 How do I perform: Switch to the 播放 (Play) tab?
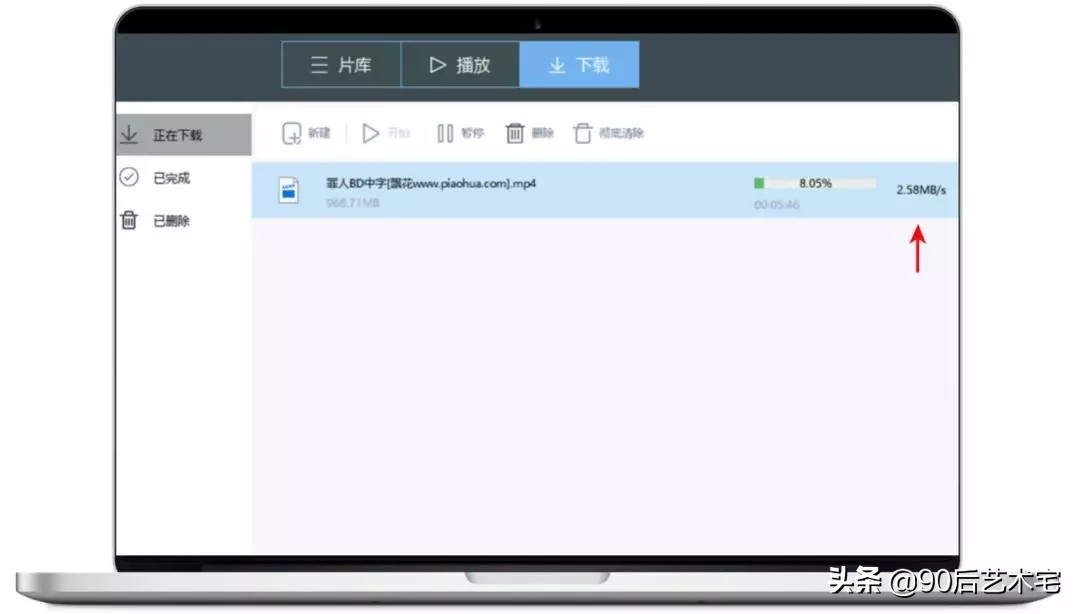461,64
